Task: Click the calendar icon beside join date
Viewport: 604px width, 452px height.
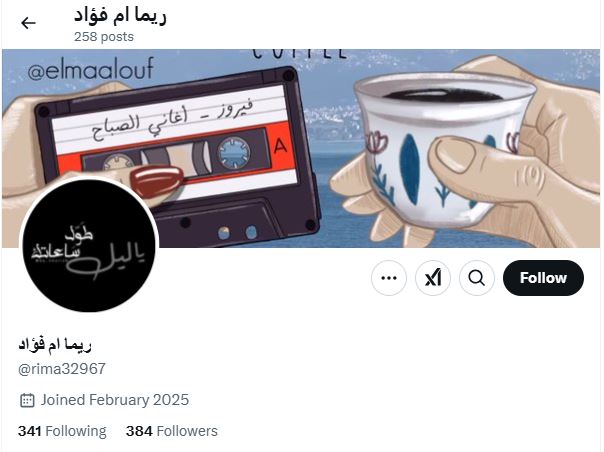Action: tap(27, 400)
